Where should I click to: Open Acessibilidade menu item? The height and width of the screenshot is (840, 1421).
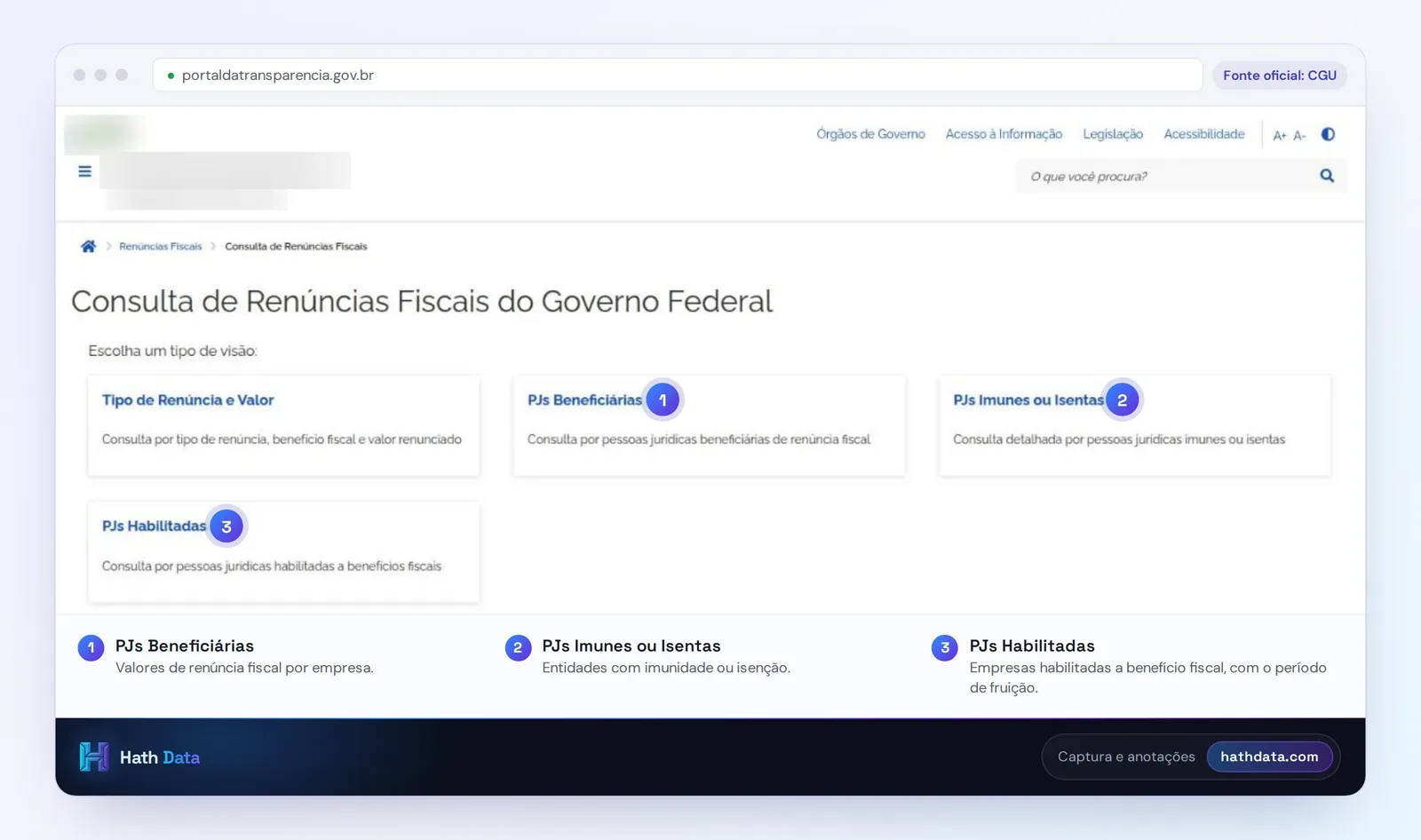1204,134
